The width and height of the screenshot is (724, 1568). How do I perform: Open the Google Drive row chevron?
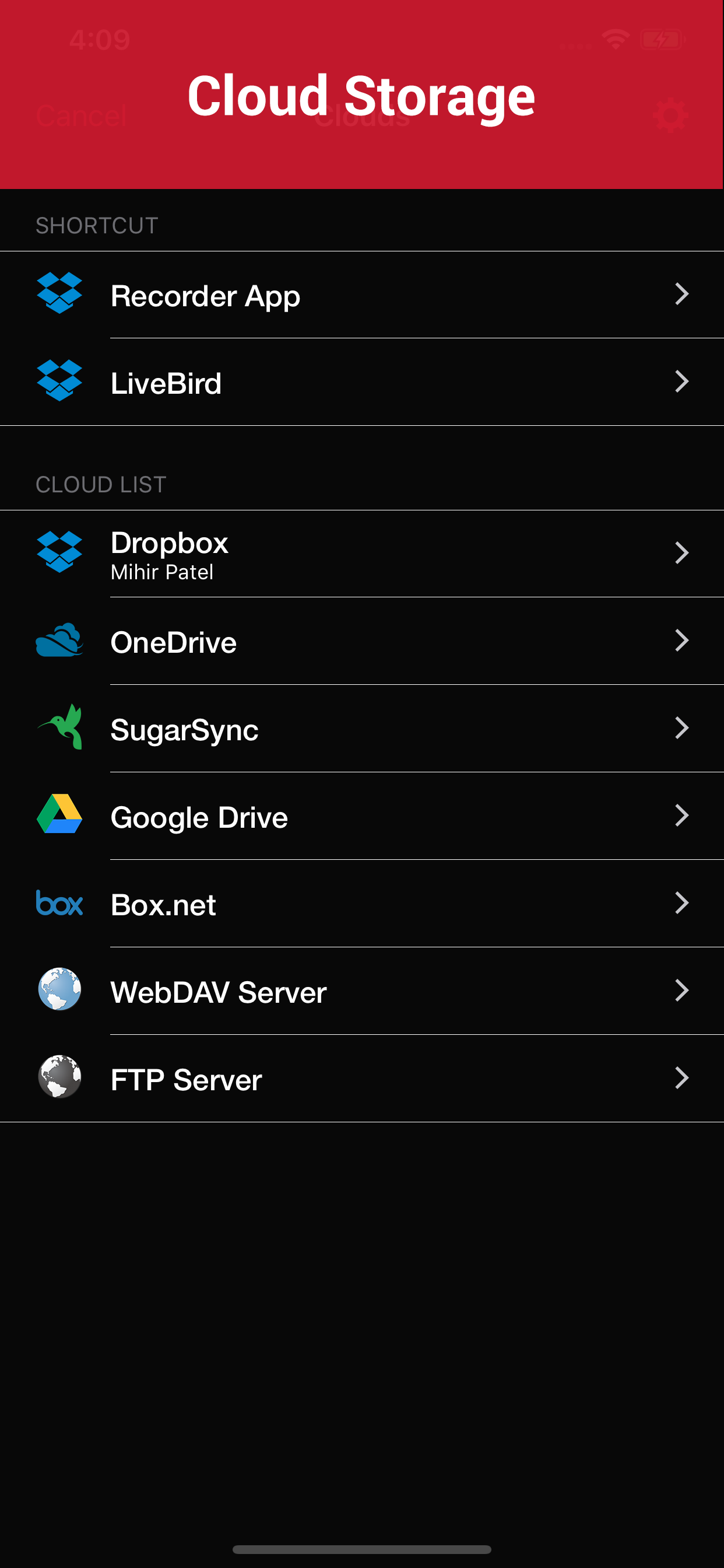(682, 815)
